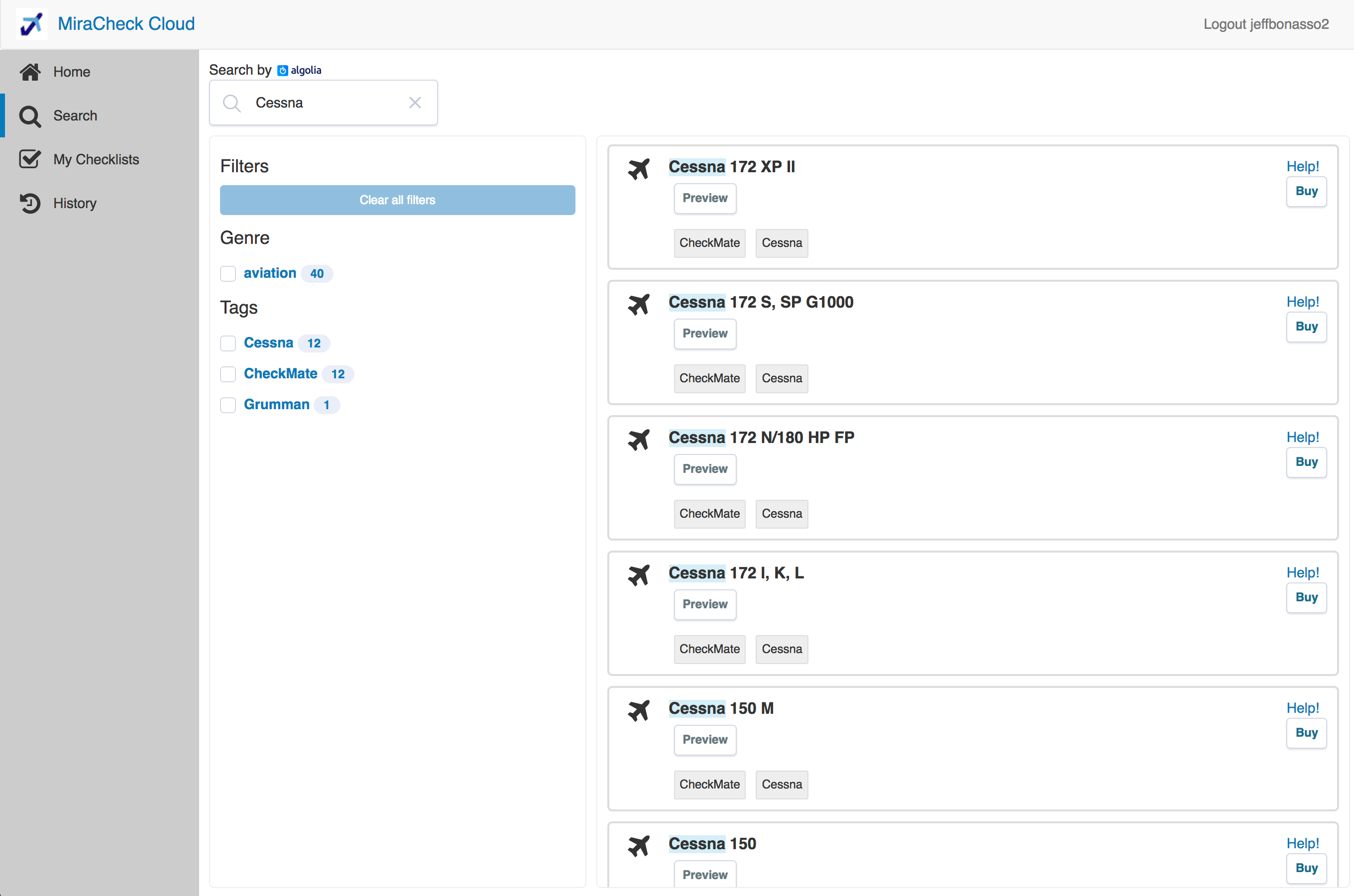Viewport: 1354px width, 896px height.
Task: Click airplane icon of last Cessna 150 card
Action: pos(639,846)
